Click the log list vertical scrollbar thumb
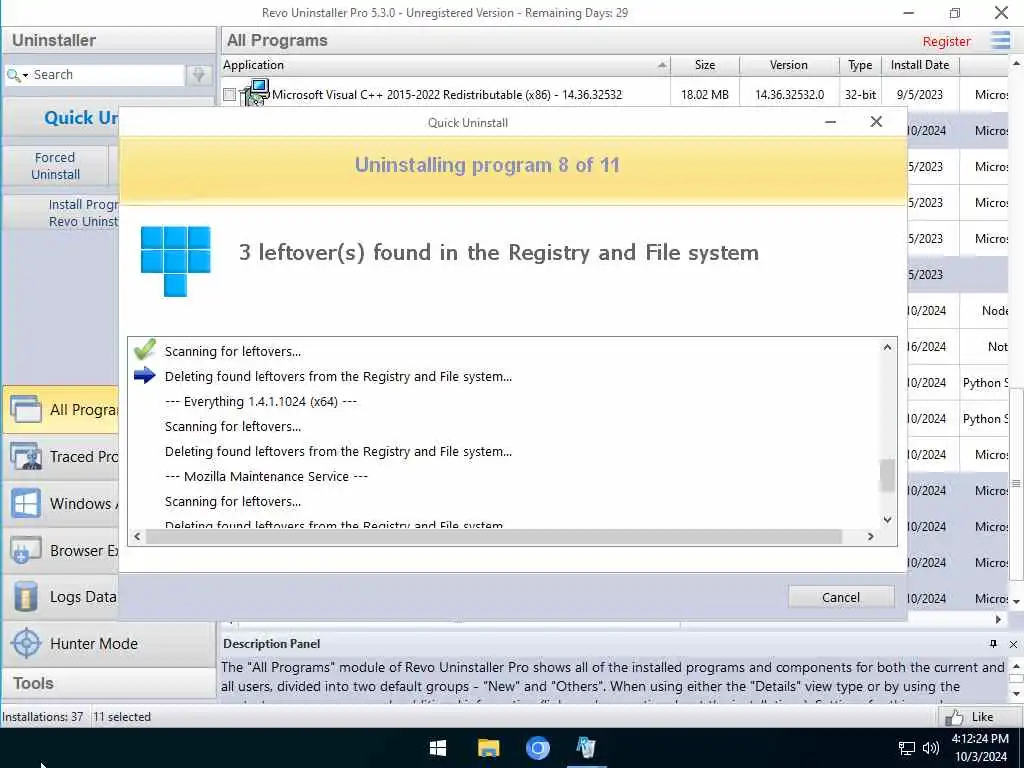 point(887,475)
